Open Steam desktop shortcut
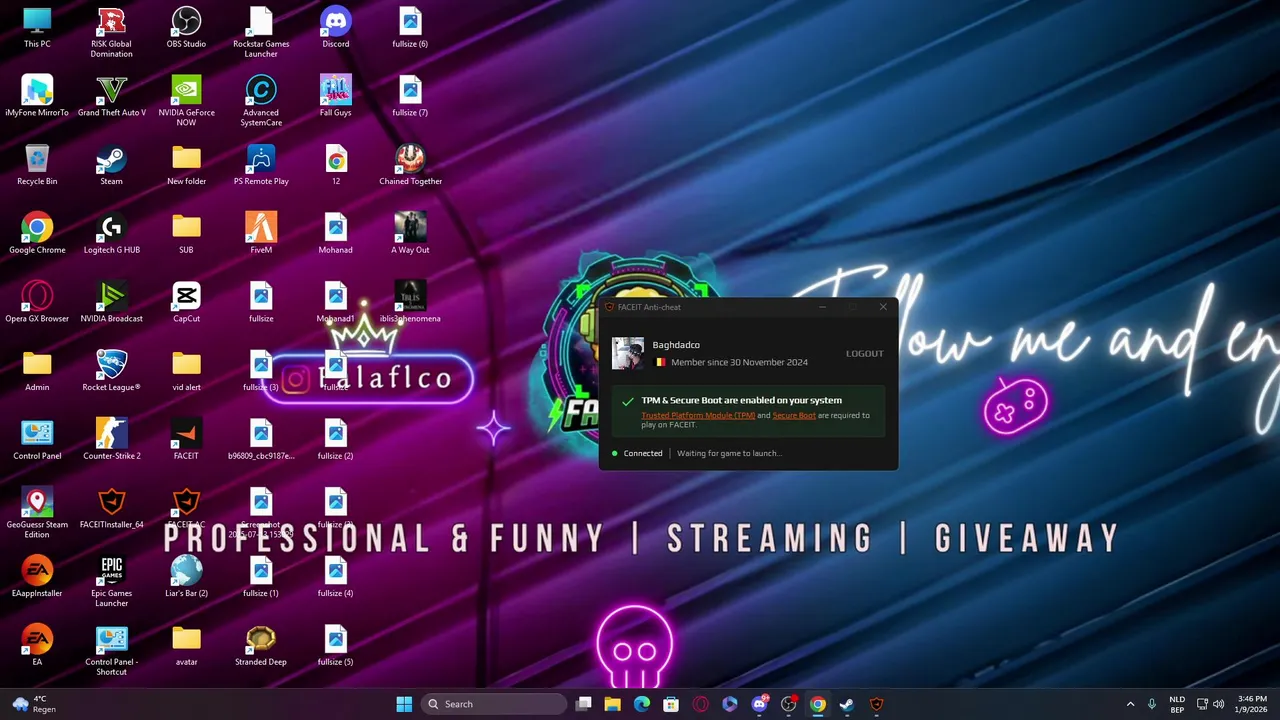1280x720 pixels. [x=111, y=165]
